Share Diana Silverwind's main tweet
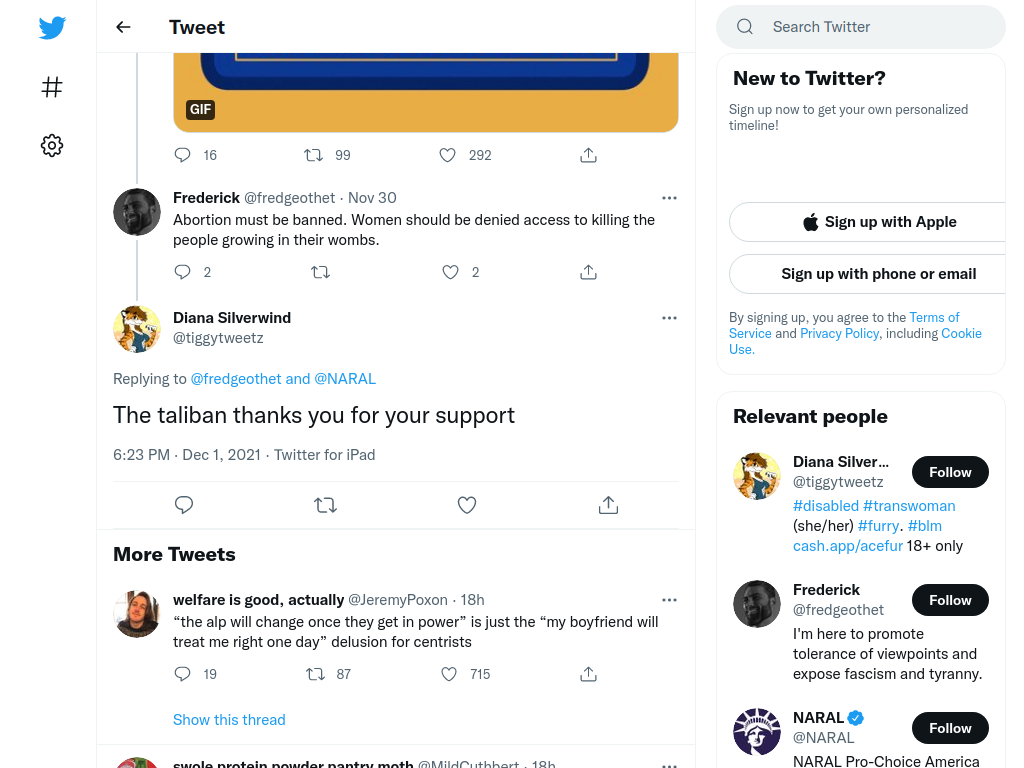The width and height of the screenshot is (1024, 768). click(608, 505)
